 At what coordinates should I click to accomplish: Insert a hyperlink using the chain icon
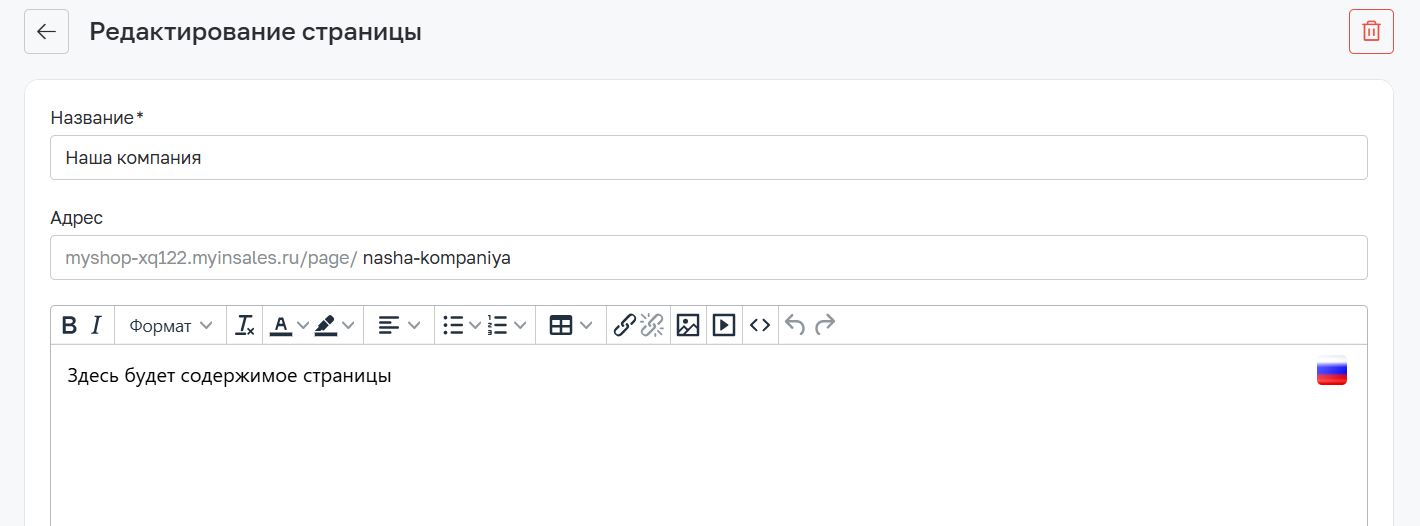pos(624,325)
